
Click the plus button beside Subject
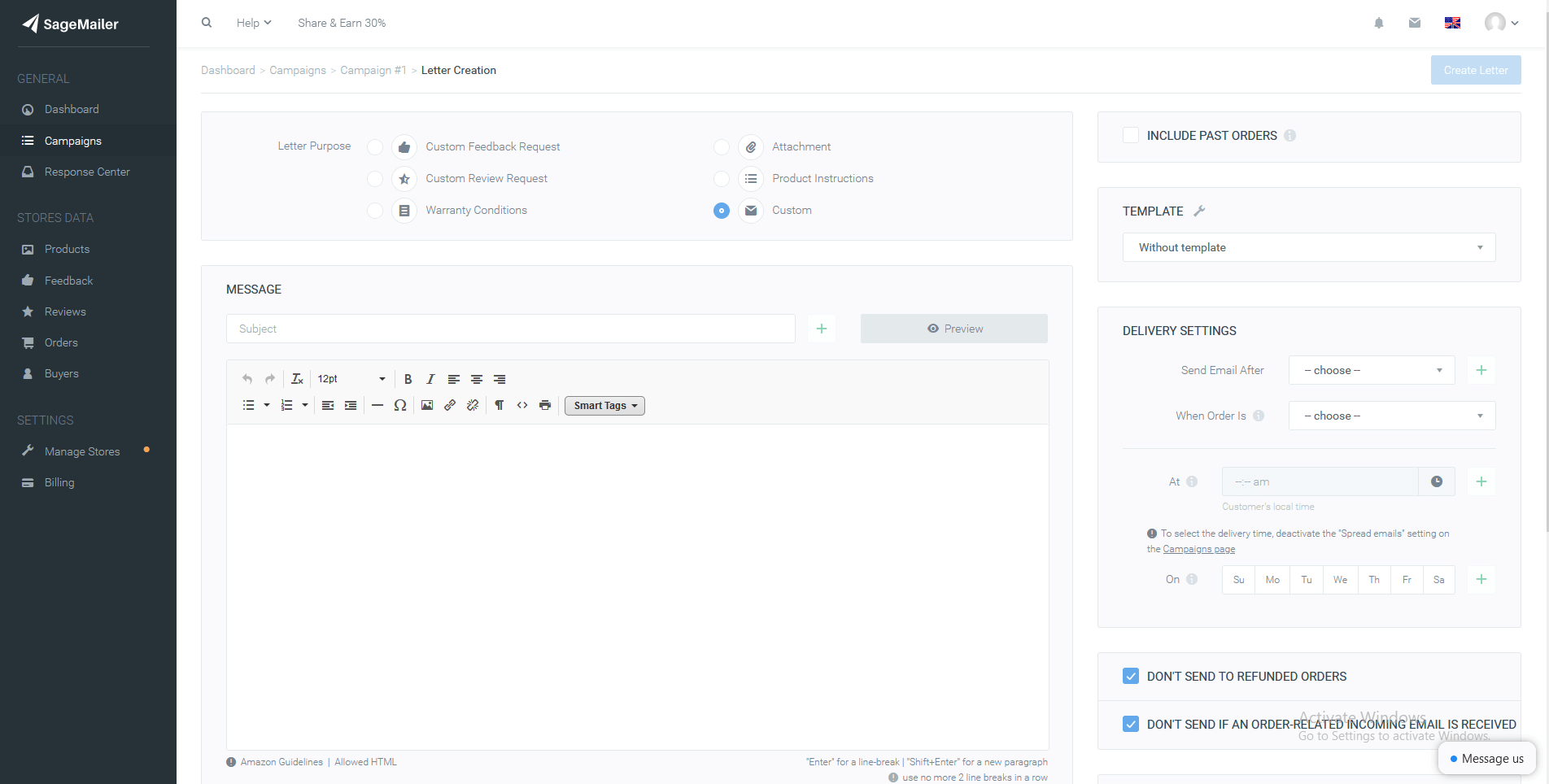(822, 329)
